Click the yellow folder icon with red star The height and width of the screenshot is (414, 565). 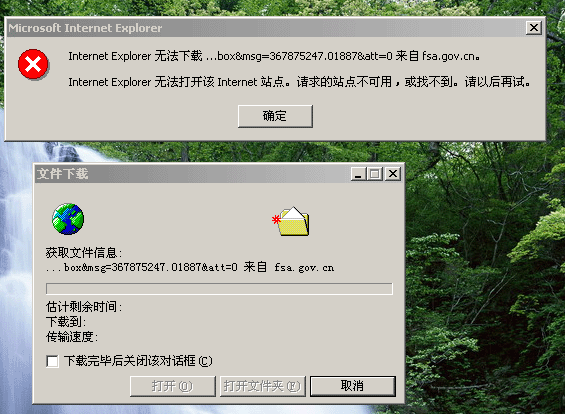click(x=291, y=221)
